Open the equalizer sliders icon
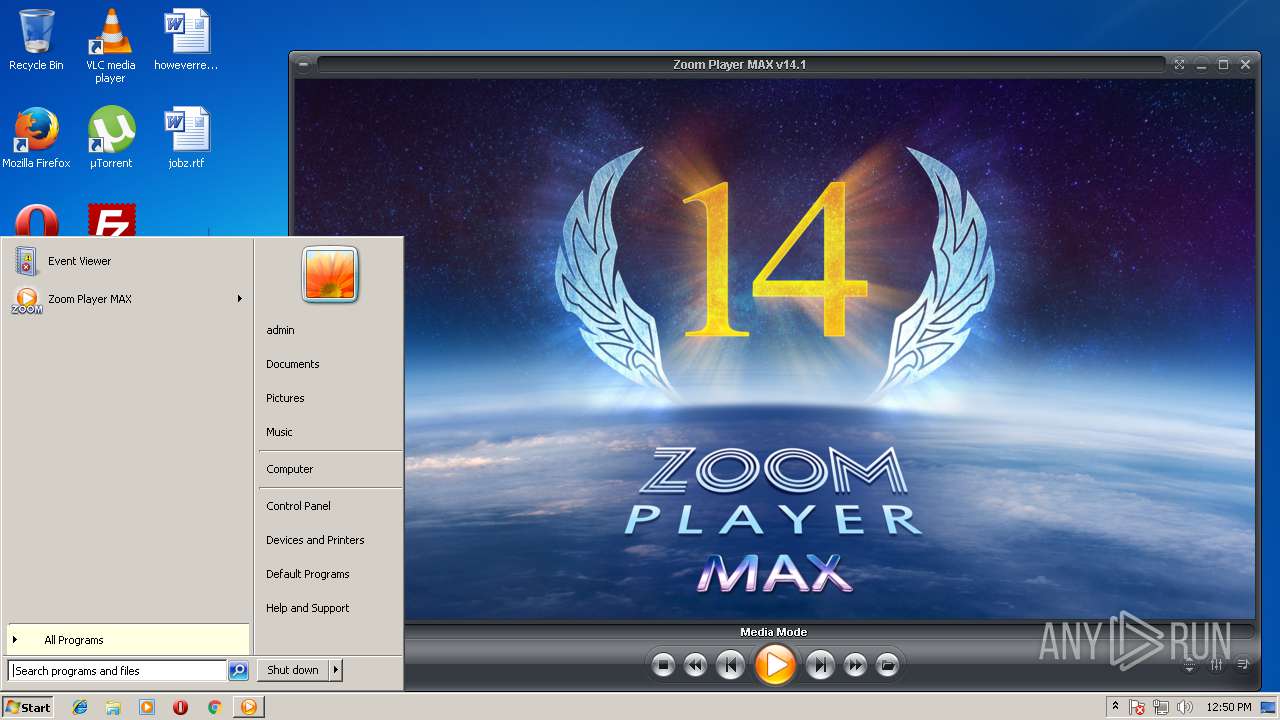Viewport: 1280px width, 720px height. click(1216, 664)
